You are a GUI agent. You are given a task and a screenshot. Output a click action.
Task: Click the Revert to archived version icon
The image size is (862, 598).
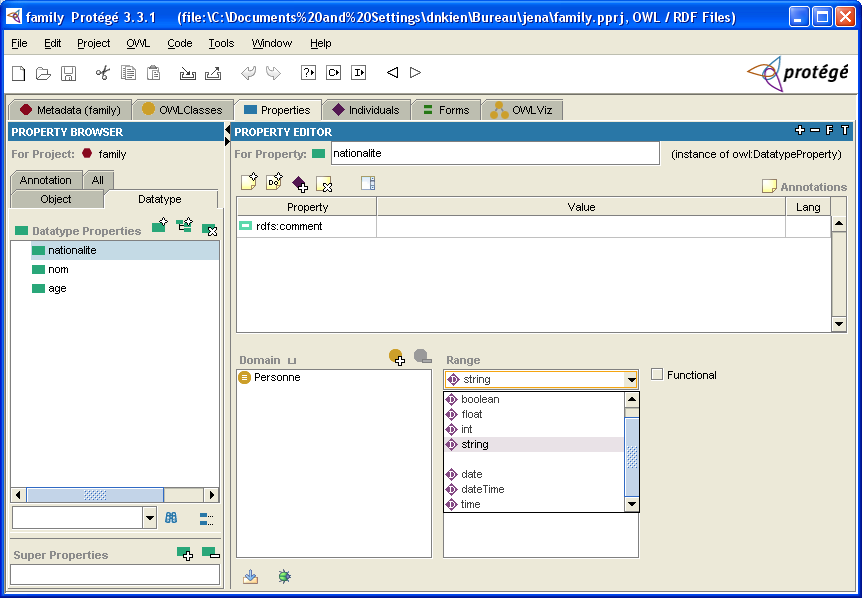pos(213,73)
